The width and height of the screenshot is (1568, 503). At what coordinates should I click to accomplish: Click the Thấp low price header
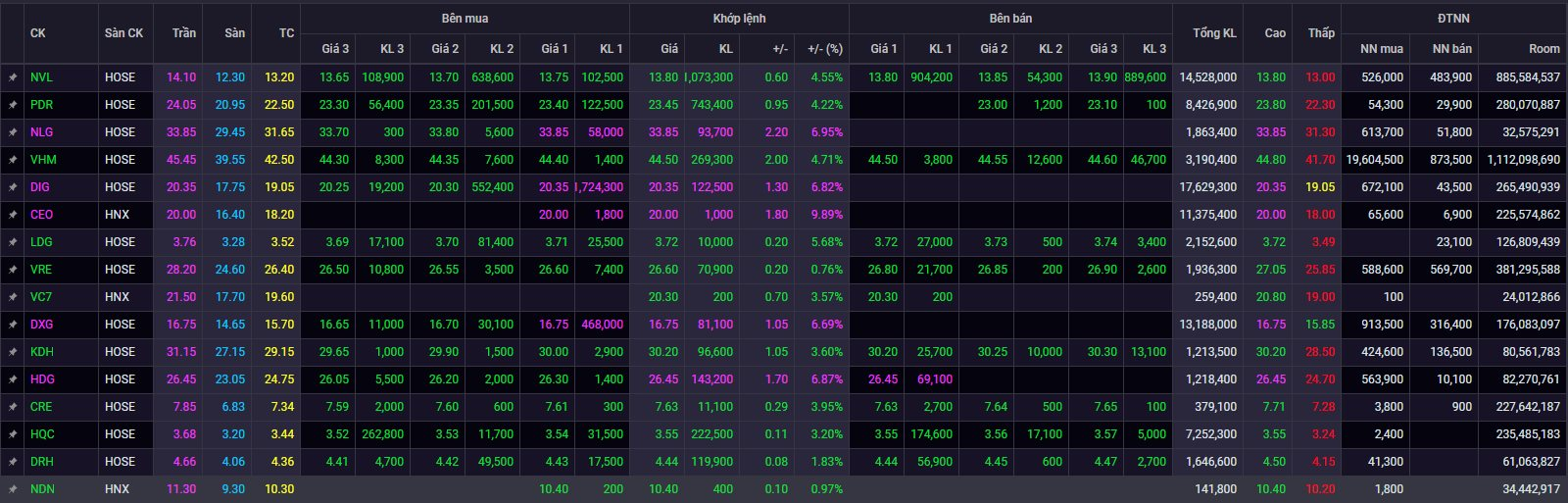coord(1321,33)
